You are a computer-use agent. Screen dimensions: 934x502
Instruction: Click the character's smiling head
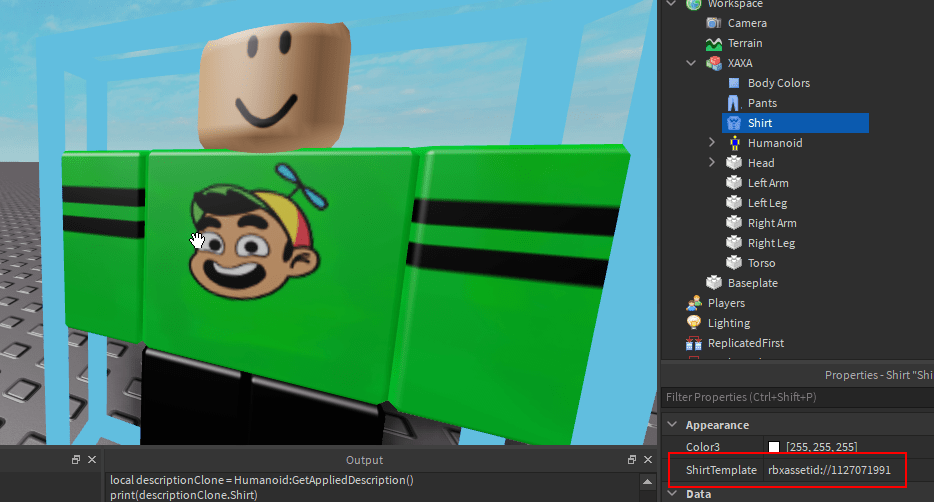274,86
